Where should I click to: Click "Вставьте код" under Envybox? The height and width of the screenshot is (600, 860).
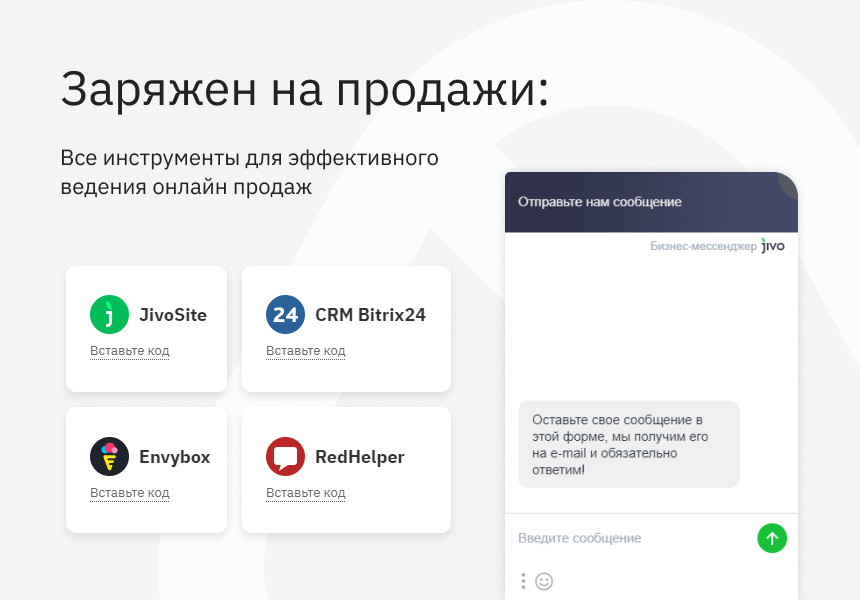click(x=130, y=493)
